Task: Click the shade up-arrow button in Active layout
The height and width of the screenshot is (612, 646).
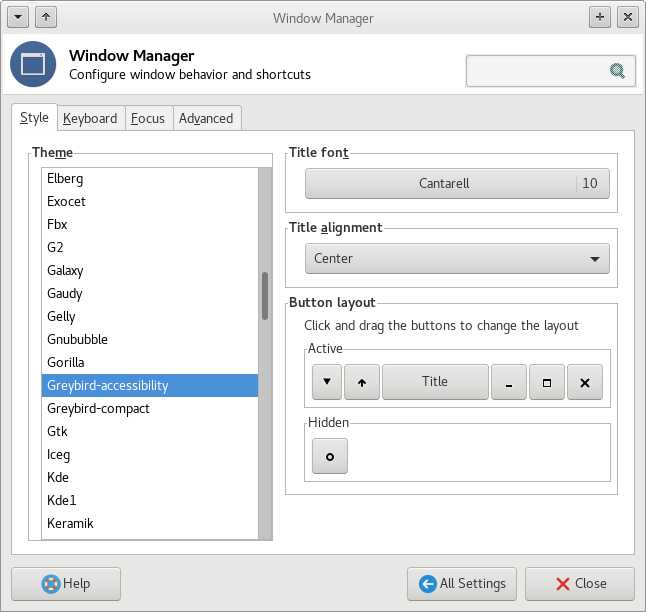Action: (x=362, y=382)
